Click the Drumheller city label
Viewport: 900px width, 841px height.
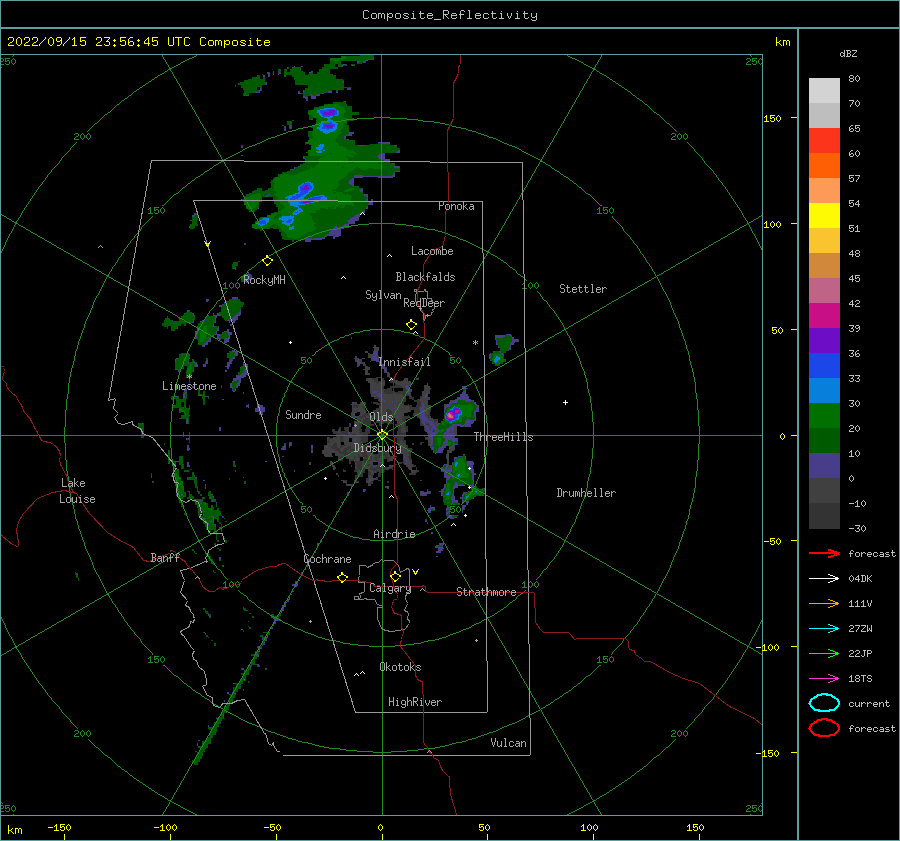[585, 493]
